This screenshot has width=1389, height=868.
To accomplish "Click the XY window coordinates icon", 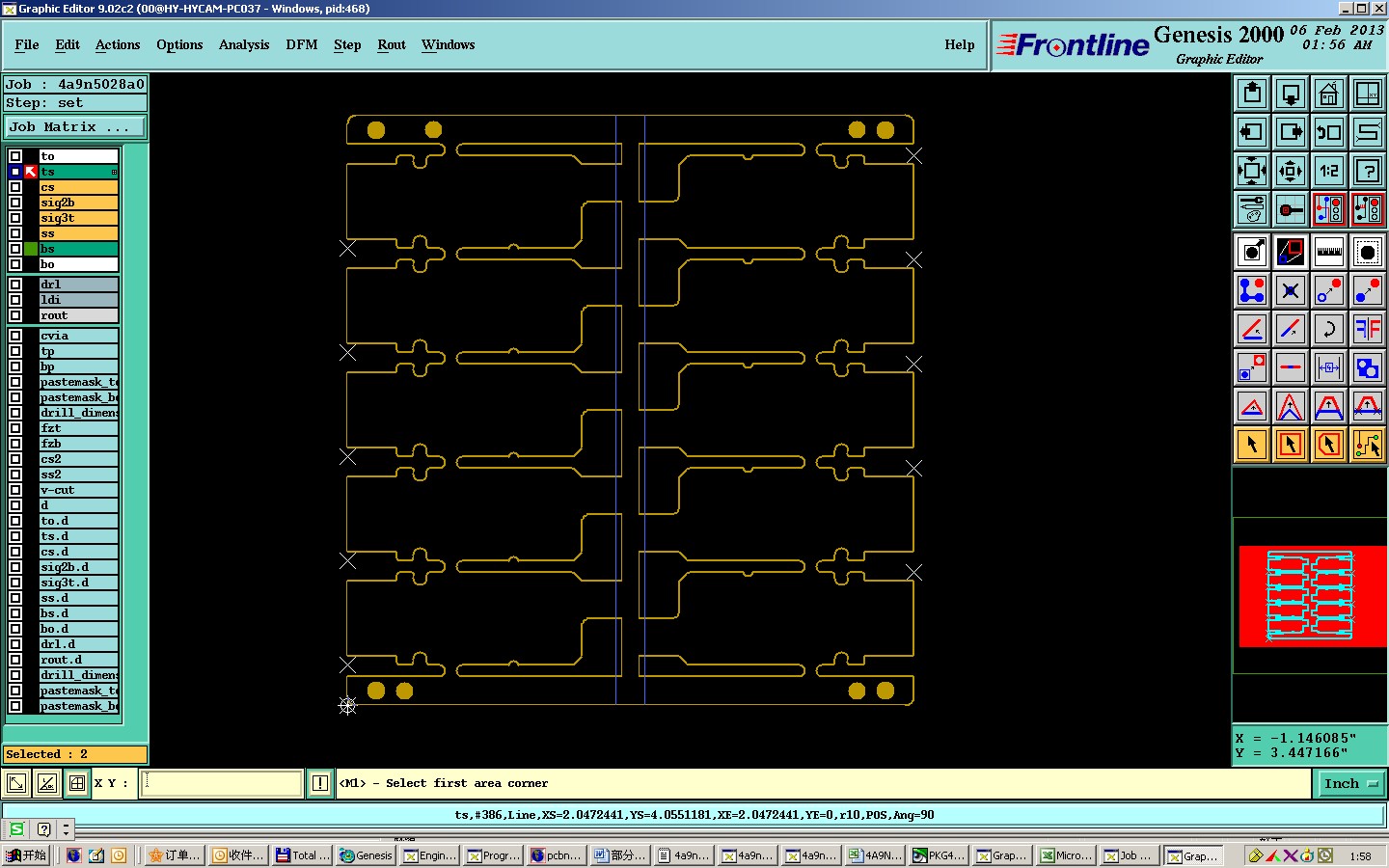I will pyautogui.click(x=1368, y=94).
